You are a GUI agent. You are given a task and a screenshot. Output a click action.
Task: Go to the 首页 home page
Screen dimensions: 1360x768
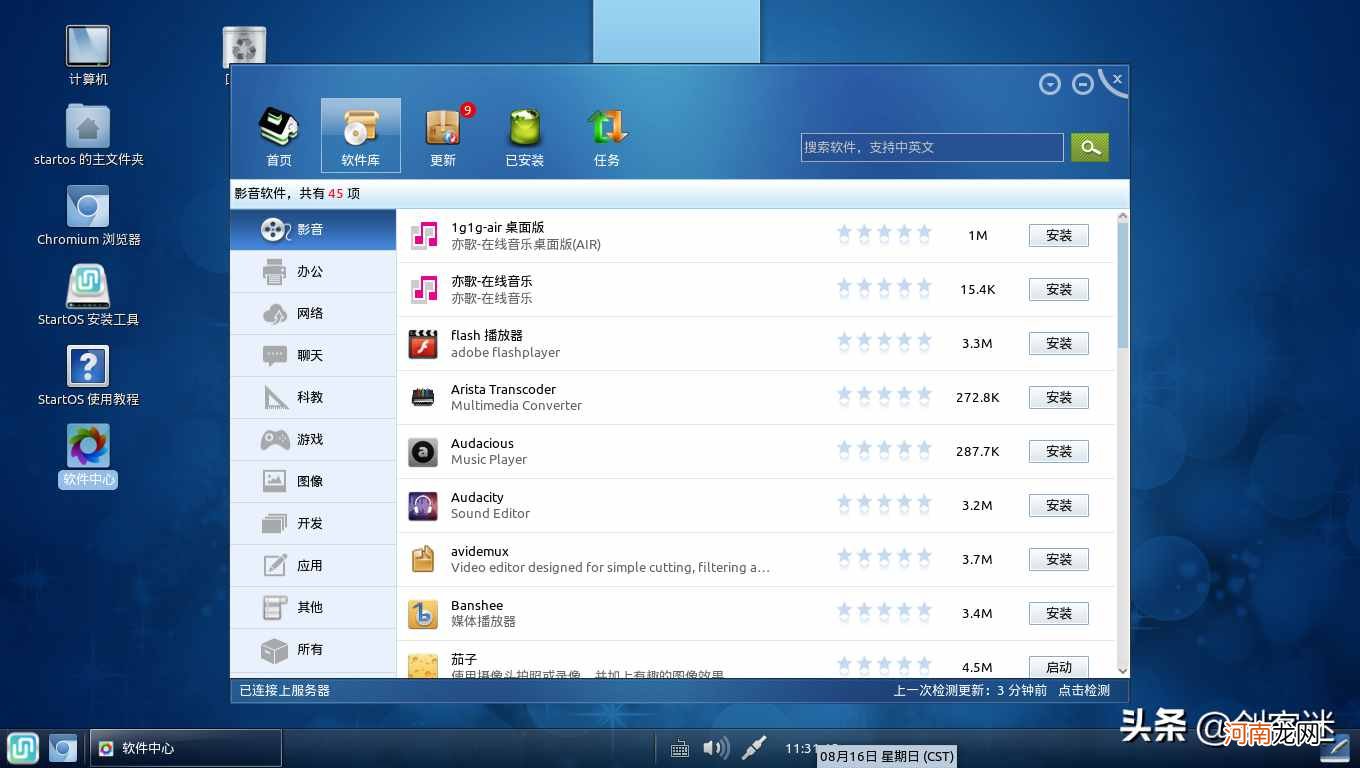pyautogui.click(x=278, y=135)
